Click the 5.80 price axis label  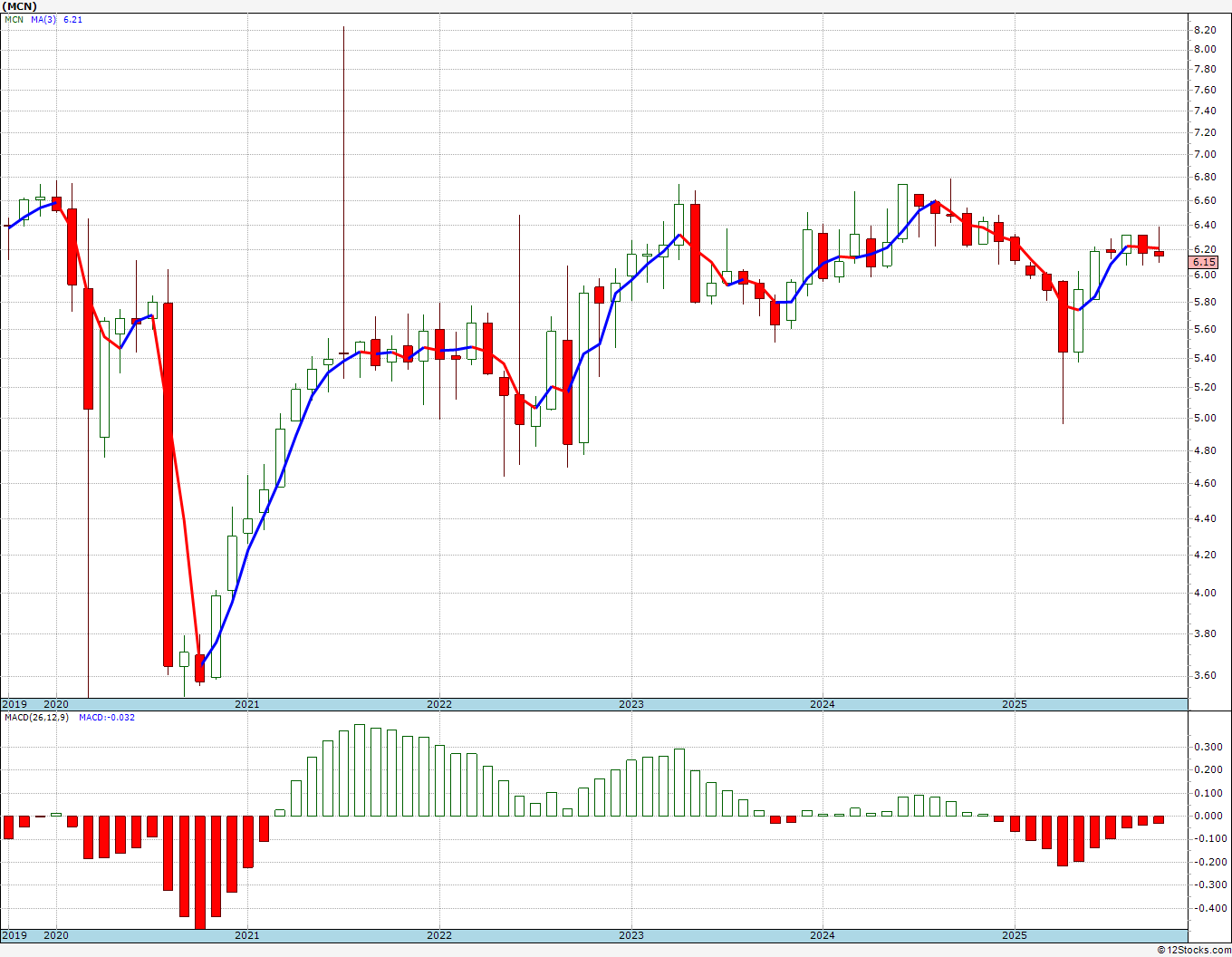tap(1205, 302)
